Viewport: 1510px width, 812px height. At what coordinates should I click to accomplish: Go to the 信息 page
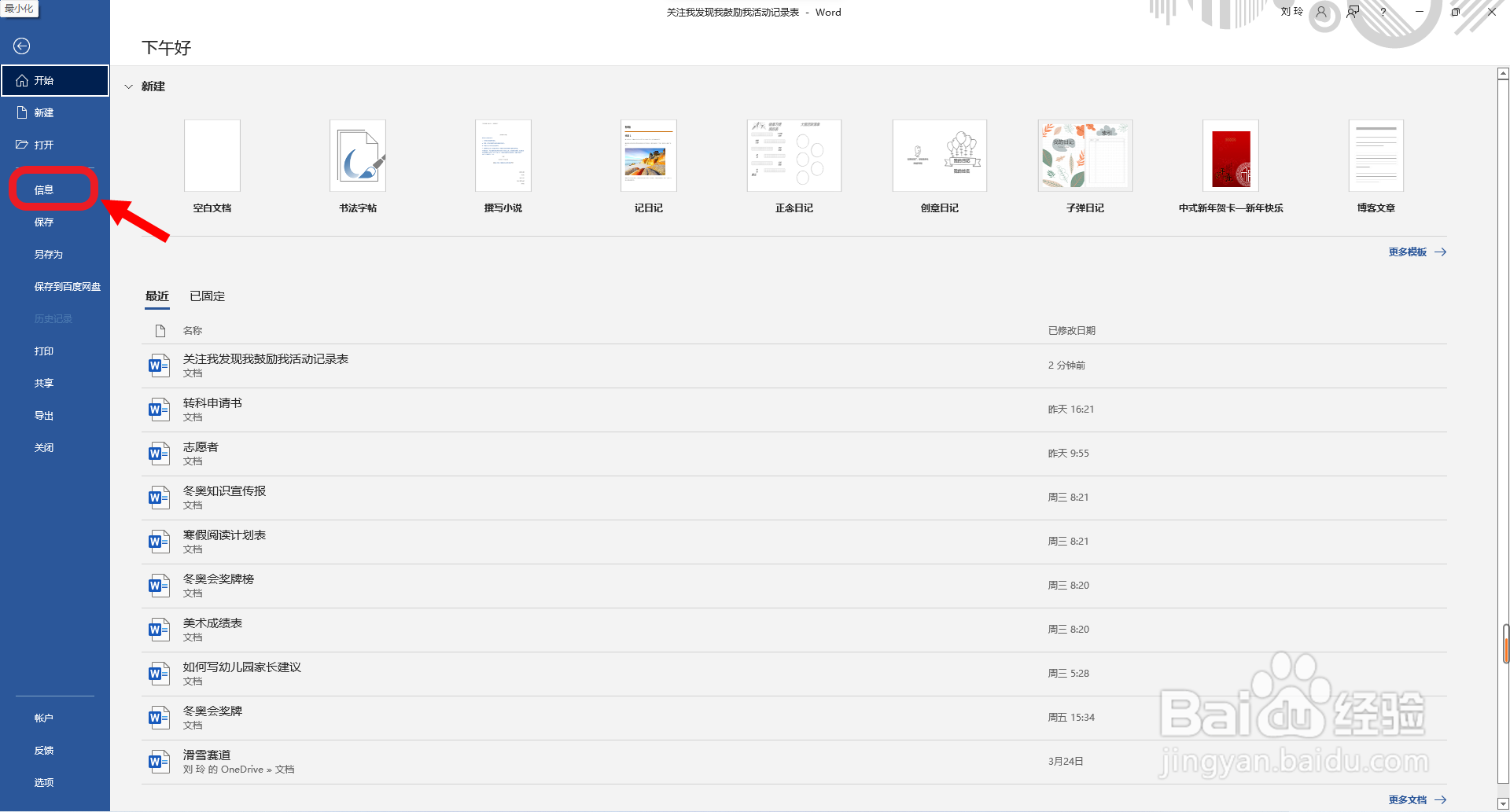point(53,189)
